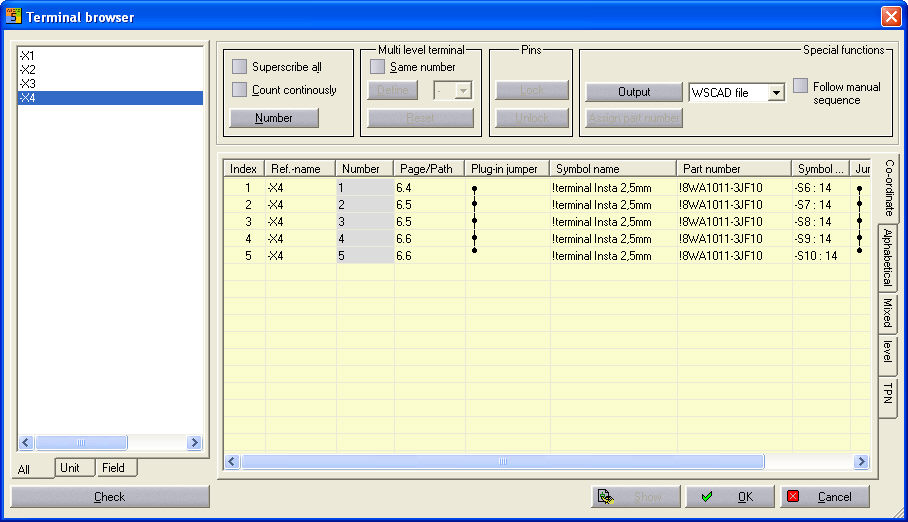
Task: Click the Page/Path column header
Action: [x=429, y=169]
